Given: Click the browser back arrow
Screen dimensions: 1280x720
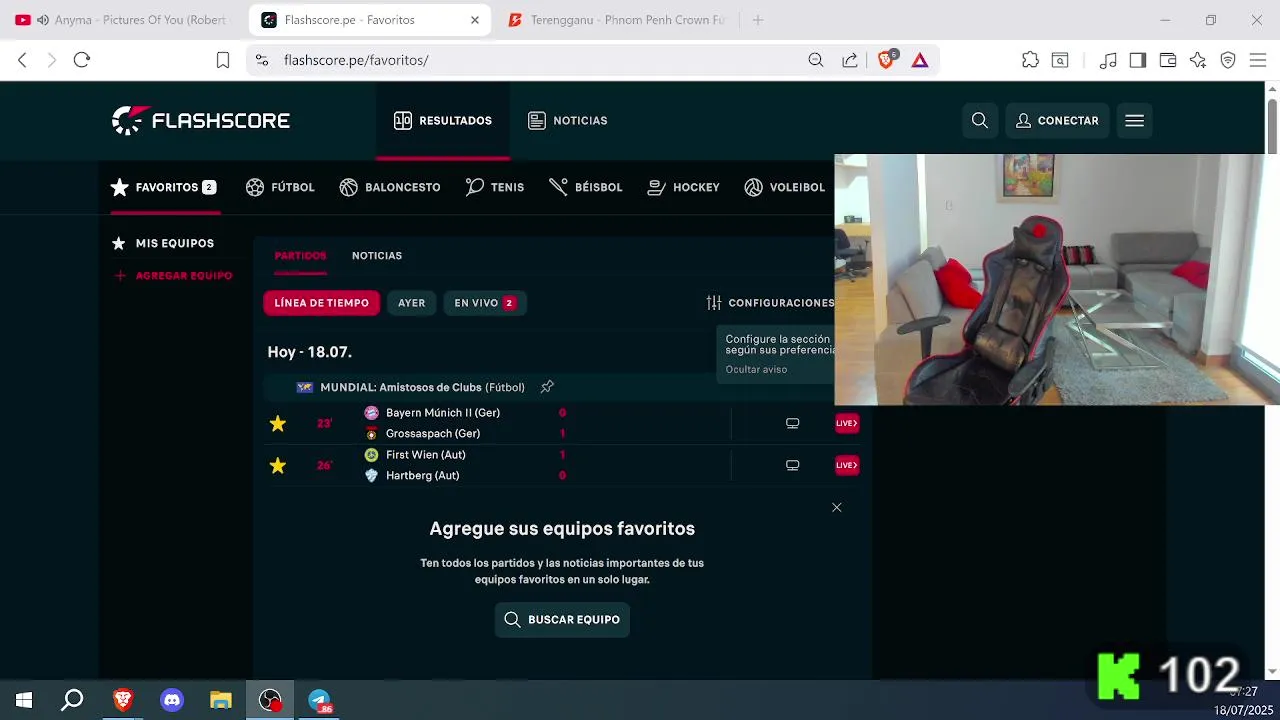Looking at the screenshot, I should coord(22,60).
